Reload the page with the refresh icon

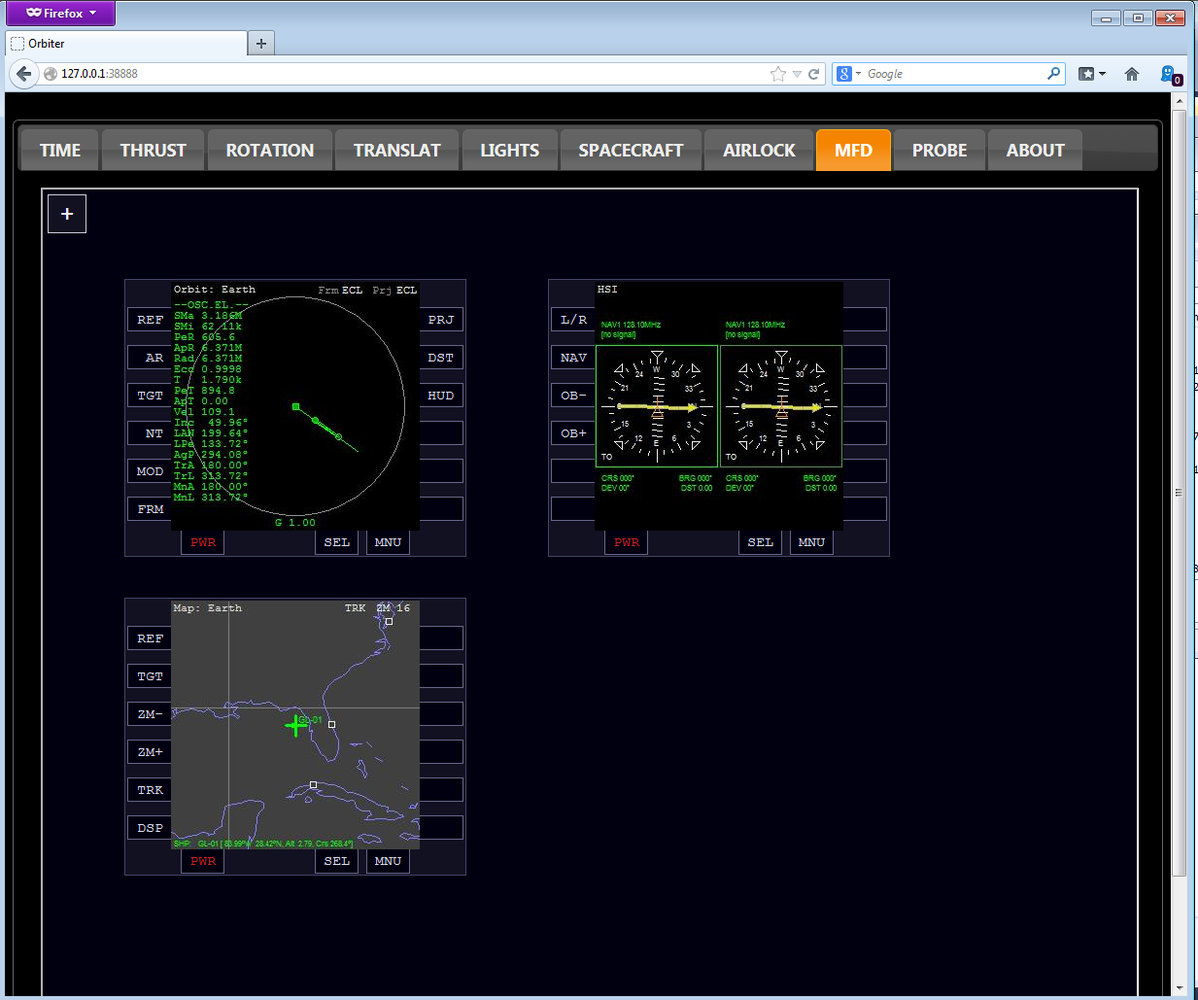(814, 74)
